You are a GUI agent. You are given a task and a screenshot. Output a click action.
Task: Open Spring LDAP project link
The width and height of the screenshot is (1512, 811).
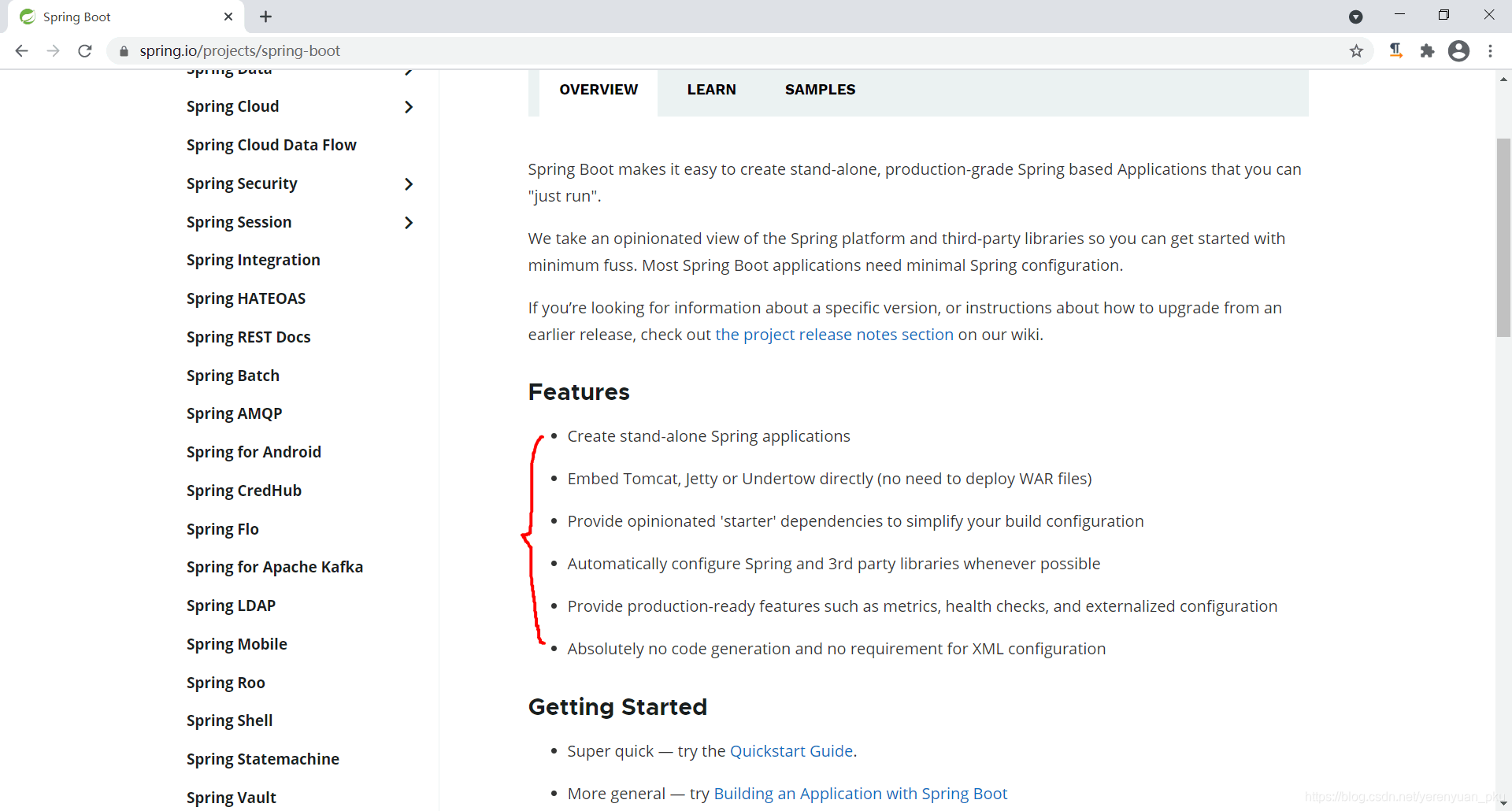(x=231, y=606)
